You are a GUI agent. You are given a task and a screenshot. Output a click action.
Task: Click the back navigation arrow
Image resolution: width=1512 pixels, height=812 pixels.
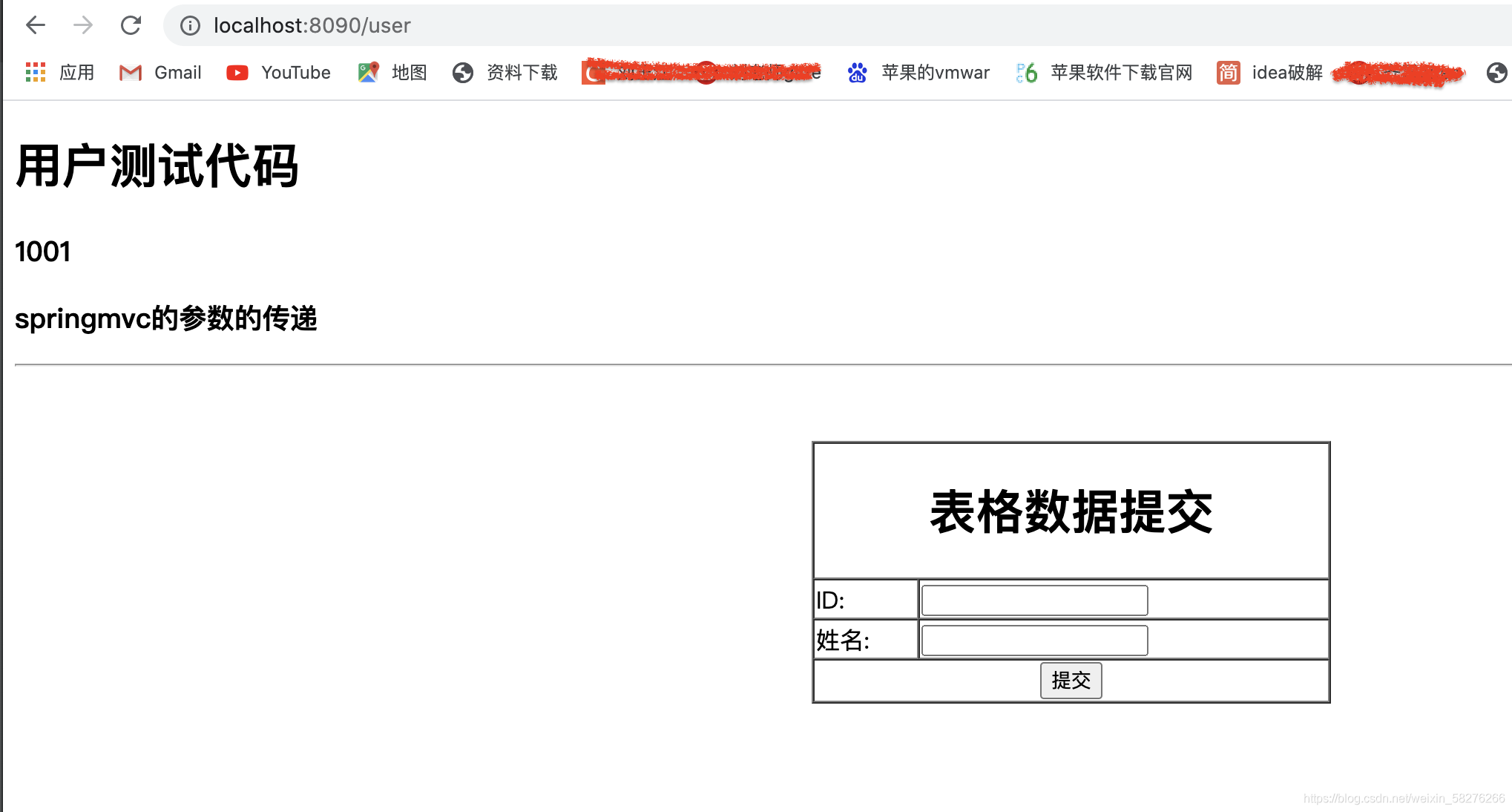point(35,25)
